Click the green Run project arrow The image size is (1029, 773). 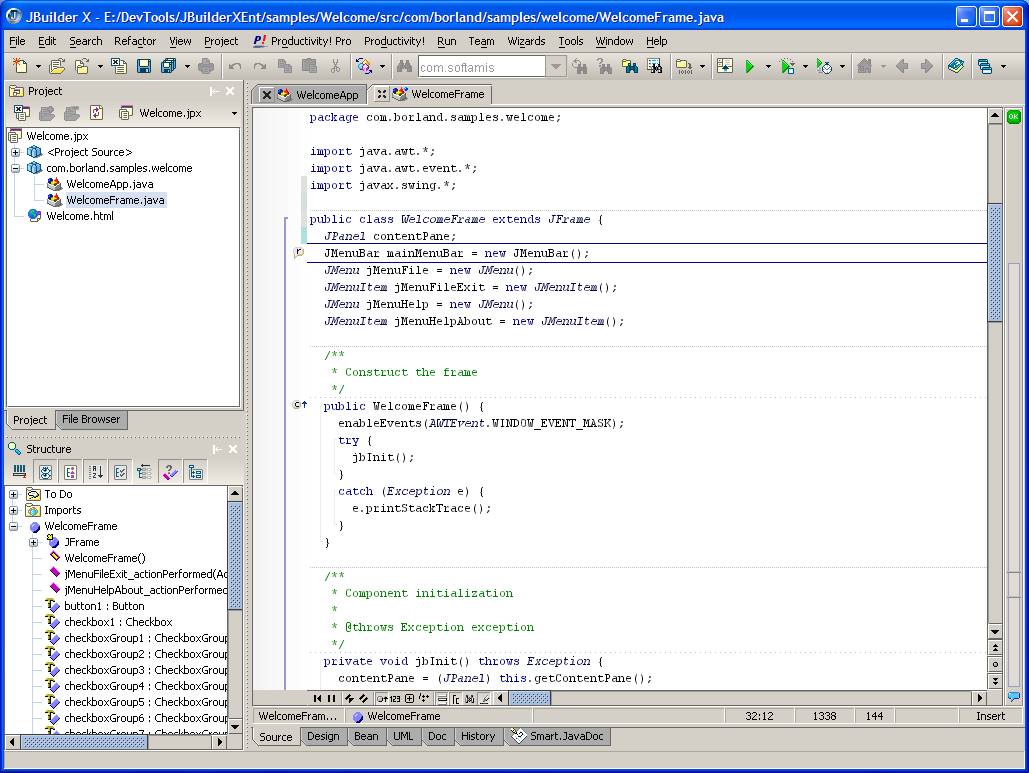pos(749,66)
